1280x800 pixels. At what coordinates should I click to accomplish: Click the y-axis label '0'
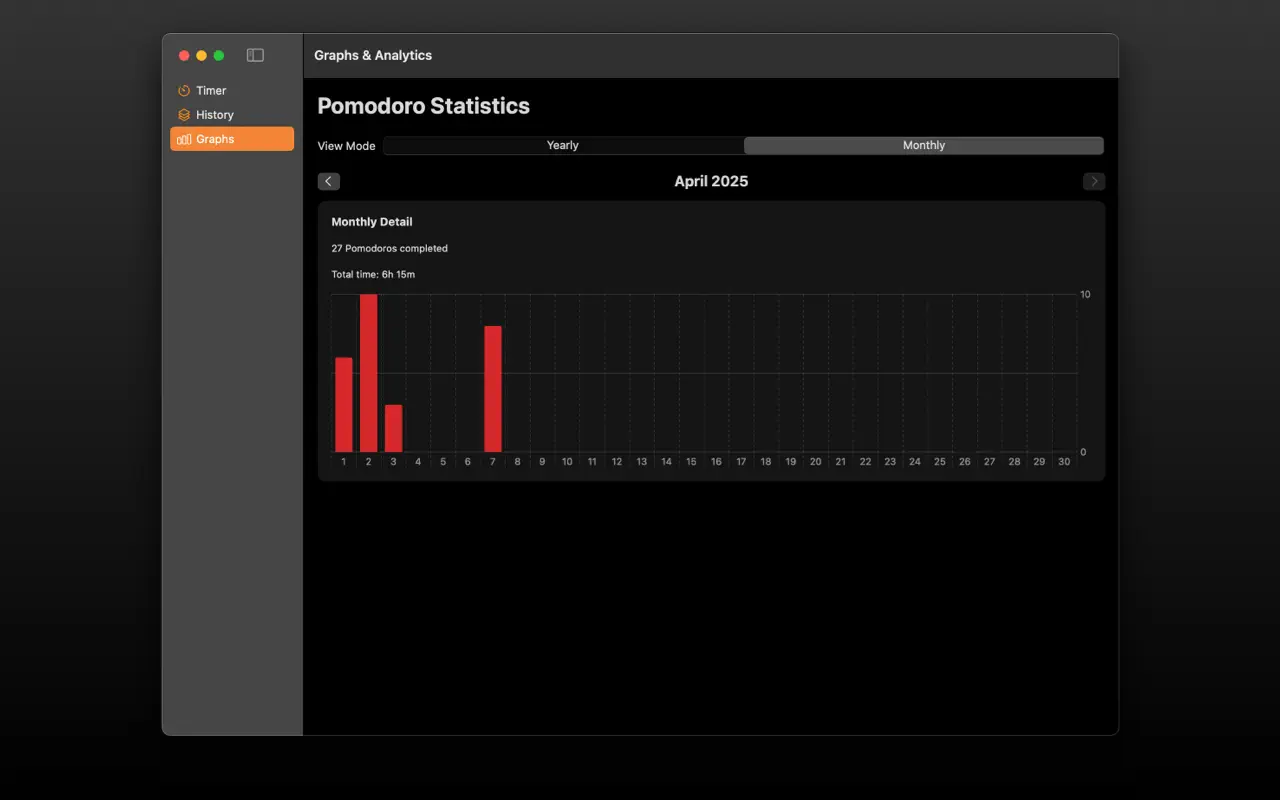coord(1083,452)
